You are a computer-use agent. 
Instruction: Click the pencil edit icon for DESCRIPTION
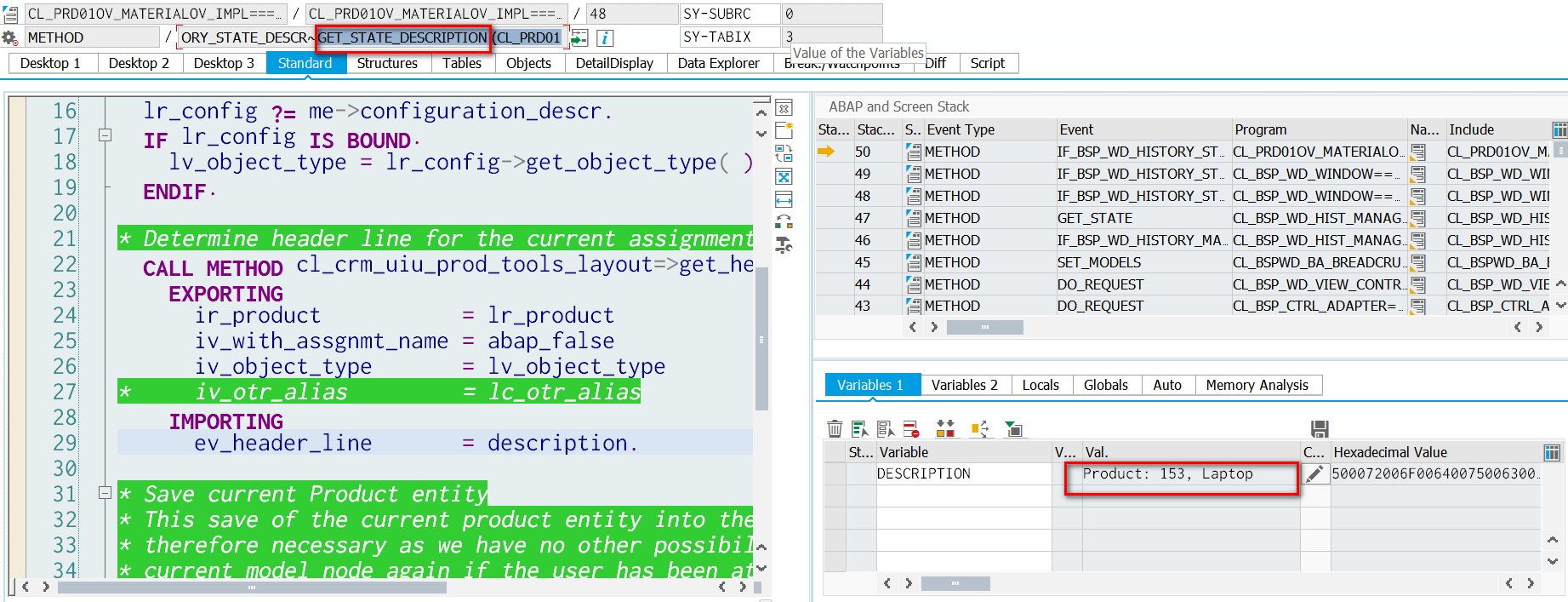coord(1314,474)
